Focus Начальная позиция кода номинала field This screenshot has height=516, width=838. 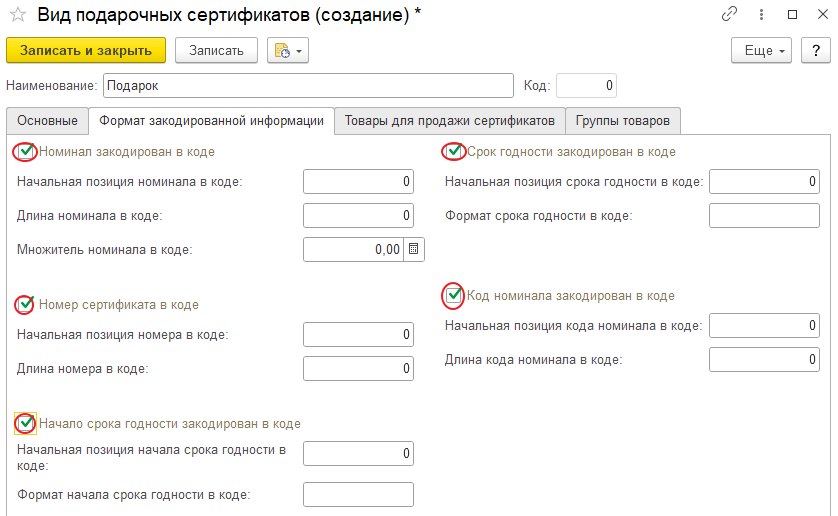(764, 326)
